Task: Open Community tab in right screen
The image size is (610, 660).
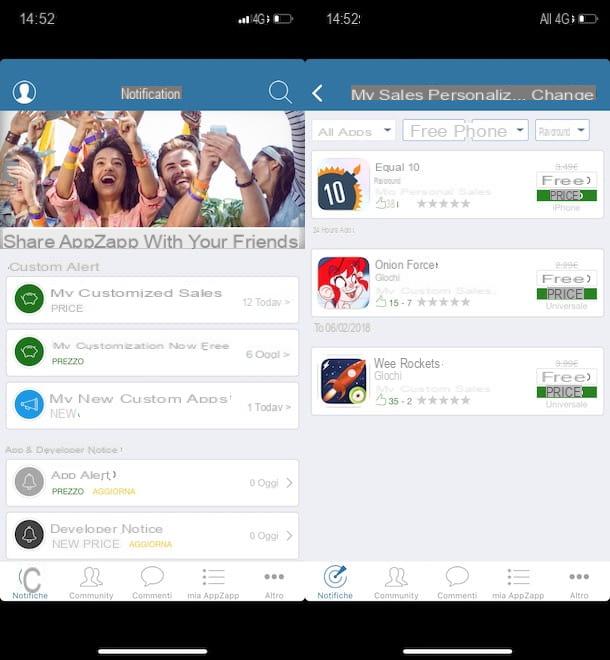Action: (x=396, y=583)
